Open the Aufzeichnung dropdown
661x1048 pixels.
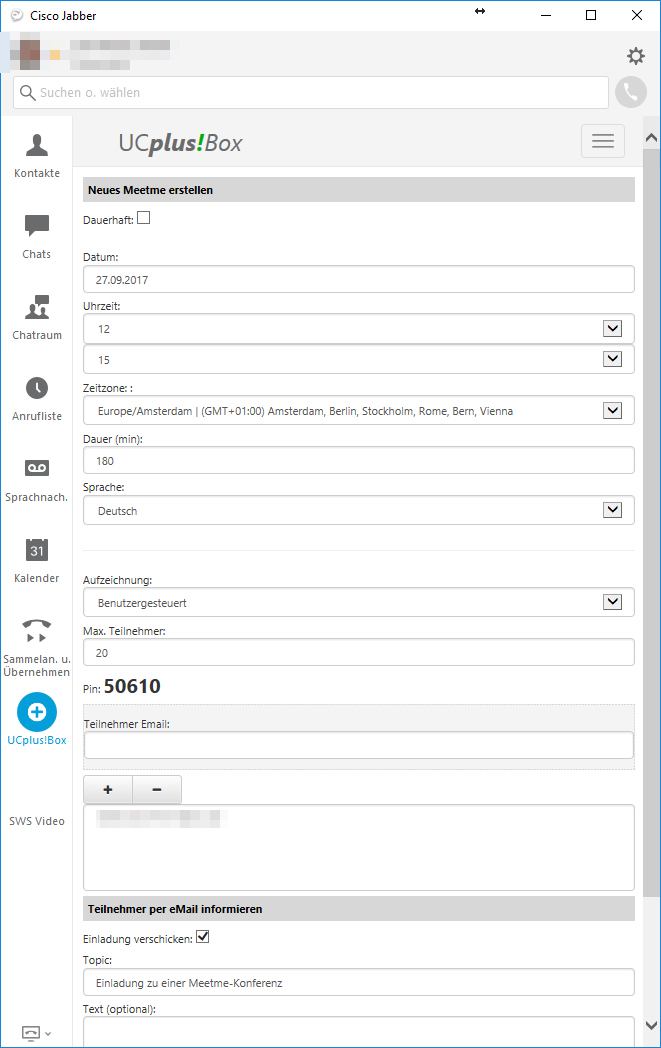click(359, 602)
